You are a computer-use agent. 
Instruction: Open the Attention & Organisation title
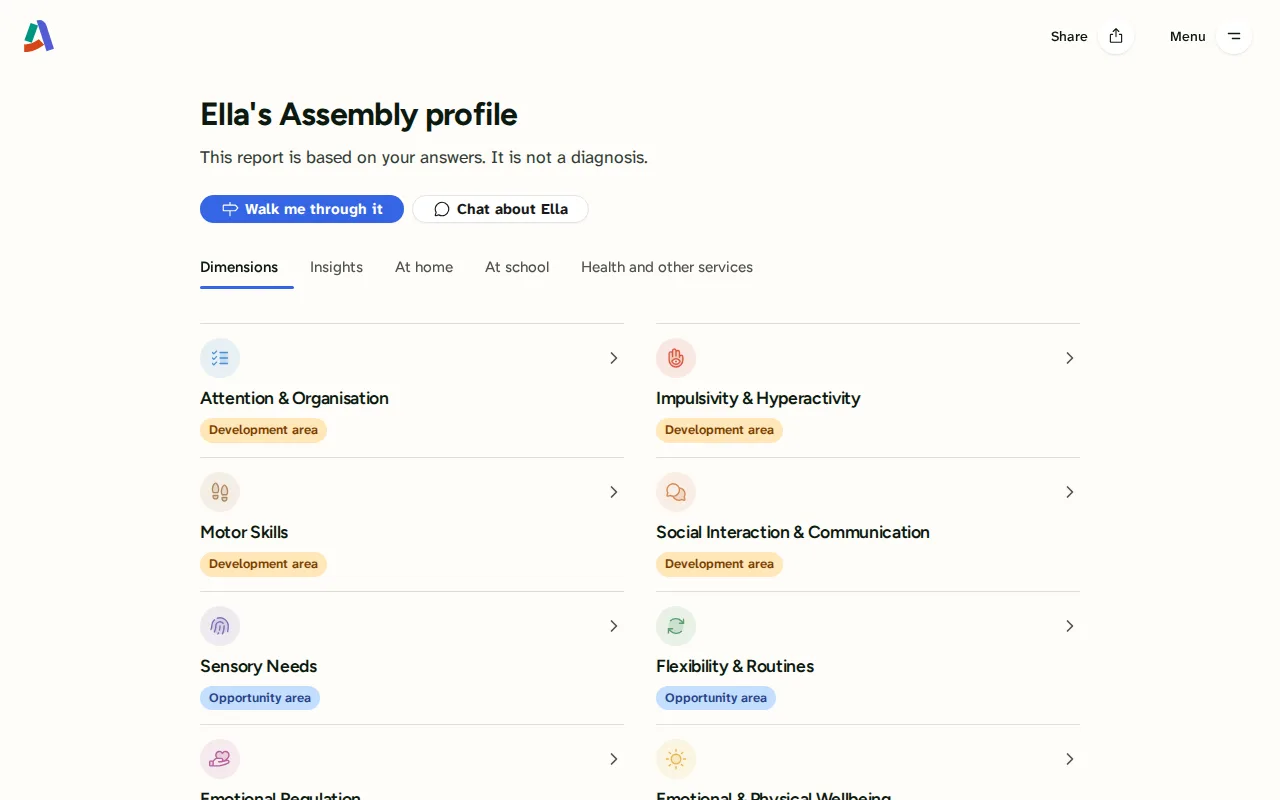294,398
